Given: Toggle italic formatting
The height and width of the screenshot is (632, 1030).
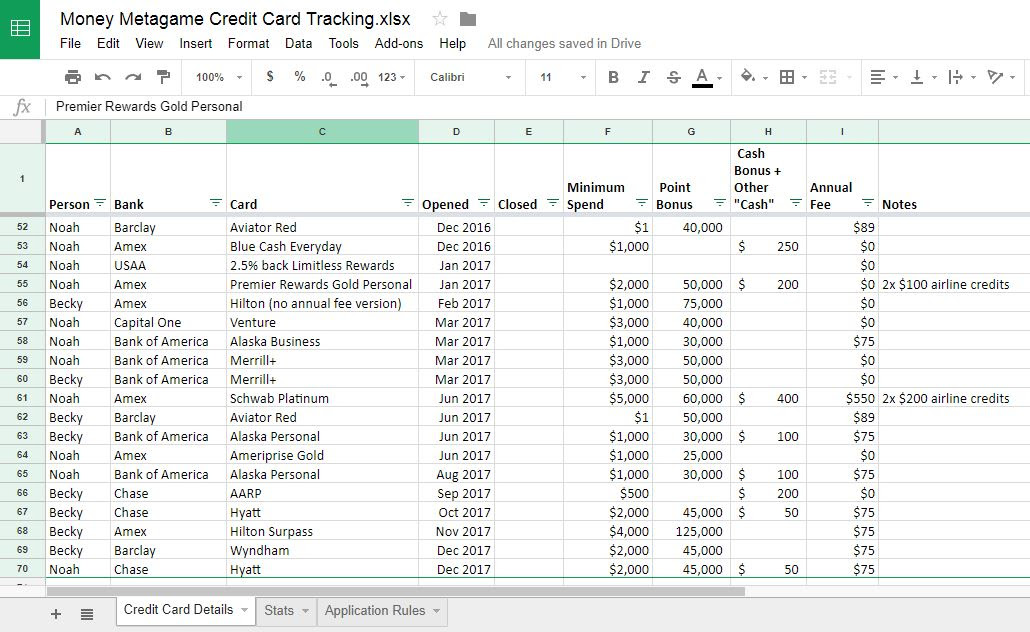Looking at the screenshot, I should pos(644,77).
